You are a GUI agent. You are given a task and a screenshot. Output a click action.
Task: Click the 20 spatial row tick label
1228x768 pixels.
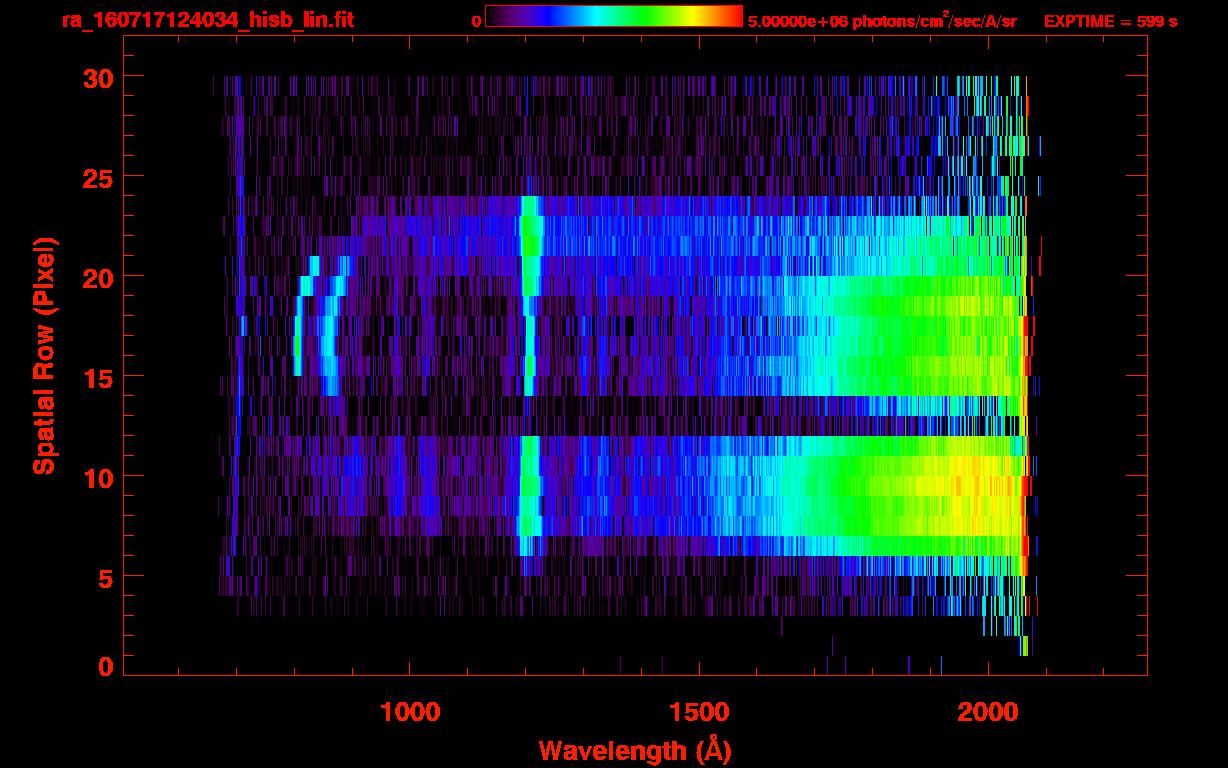(x=98, y=277)
